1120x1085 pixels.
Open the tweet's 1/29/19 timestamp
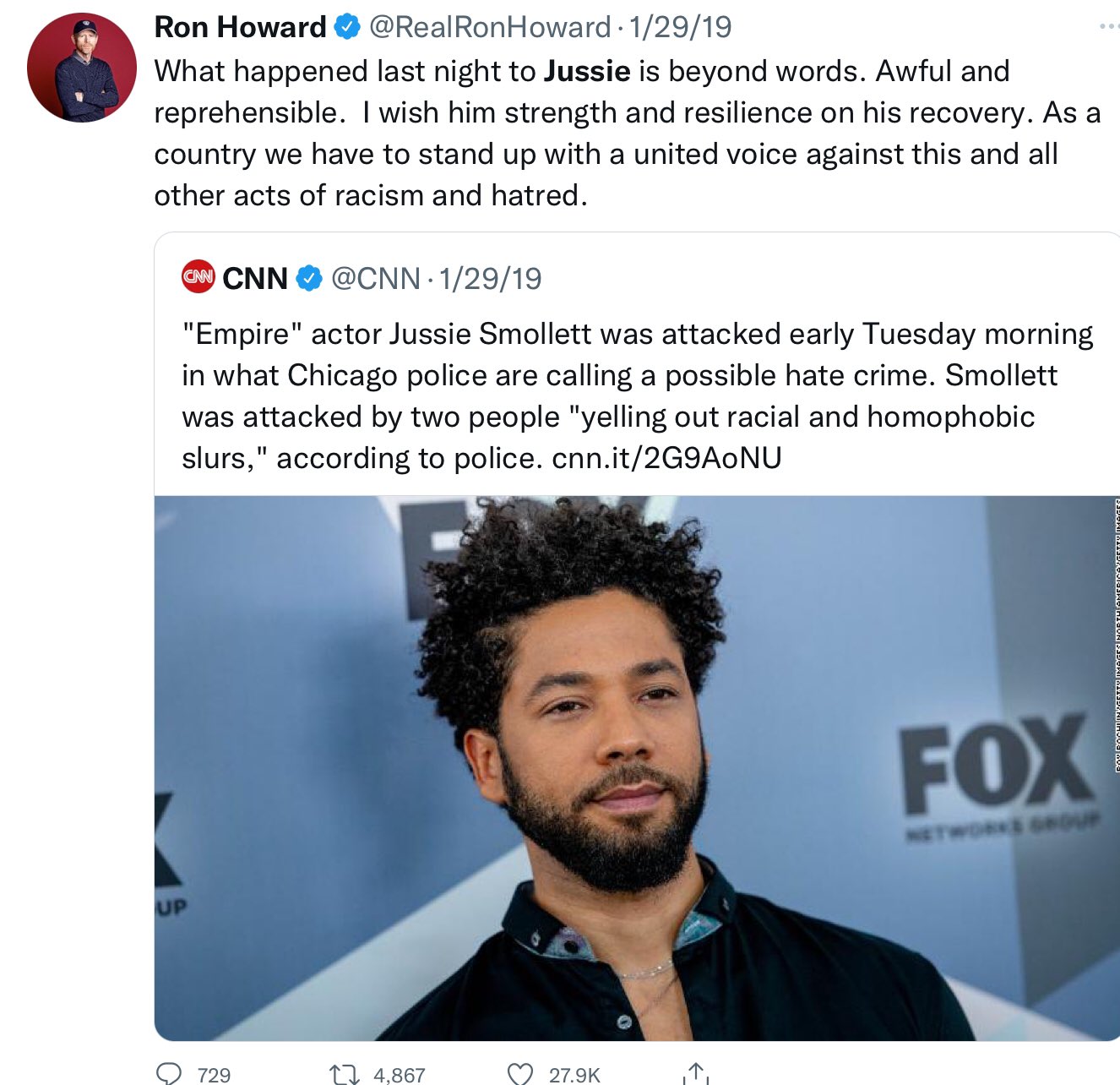tap(681, 27)
